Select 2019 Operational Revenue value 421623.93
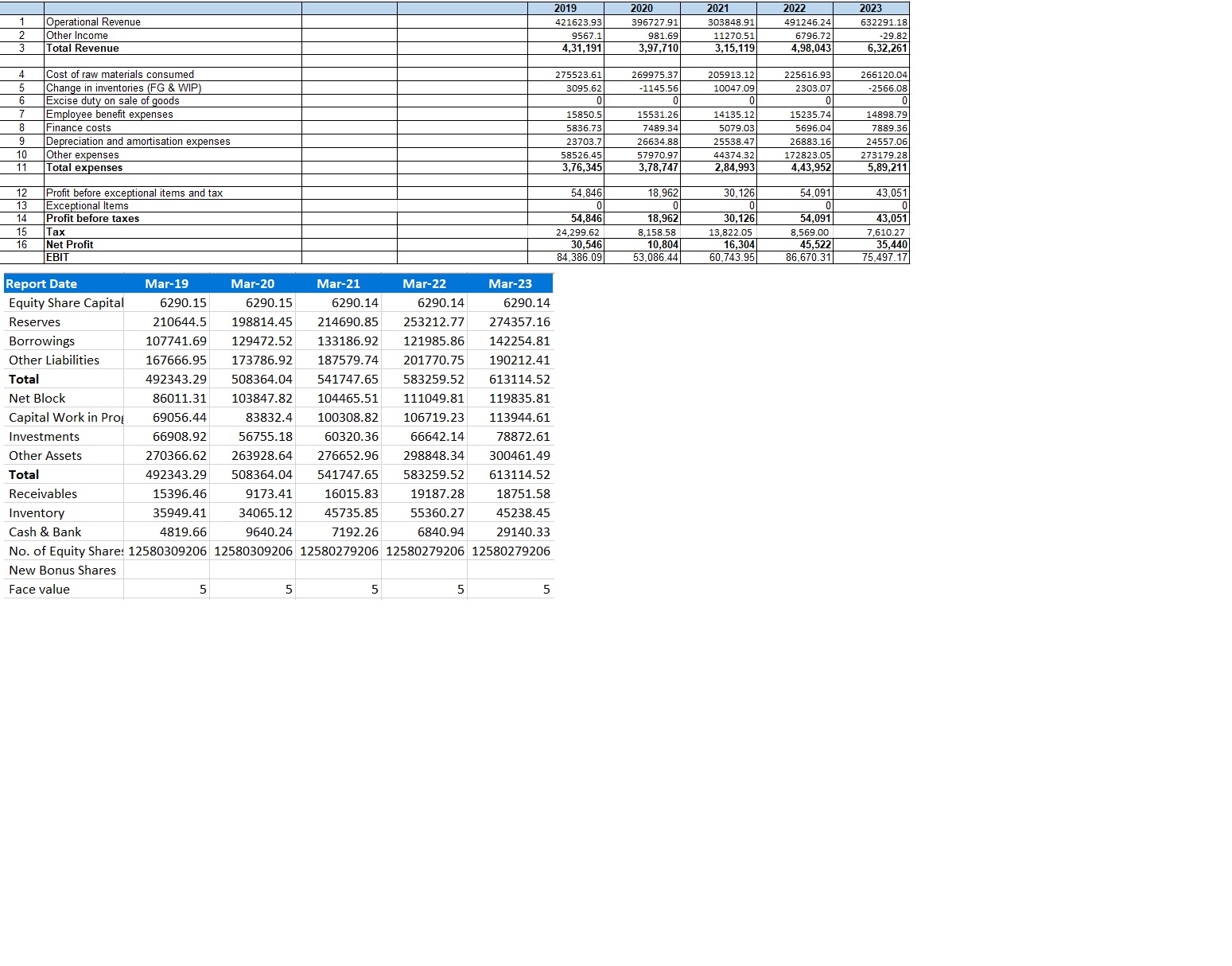The height and width of the screenshot is (966, 1232). tap(578, 22)
